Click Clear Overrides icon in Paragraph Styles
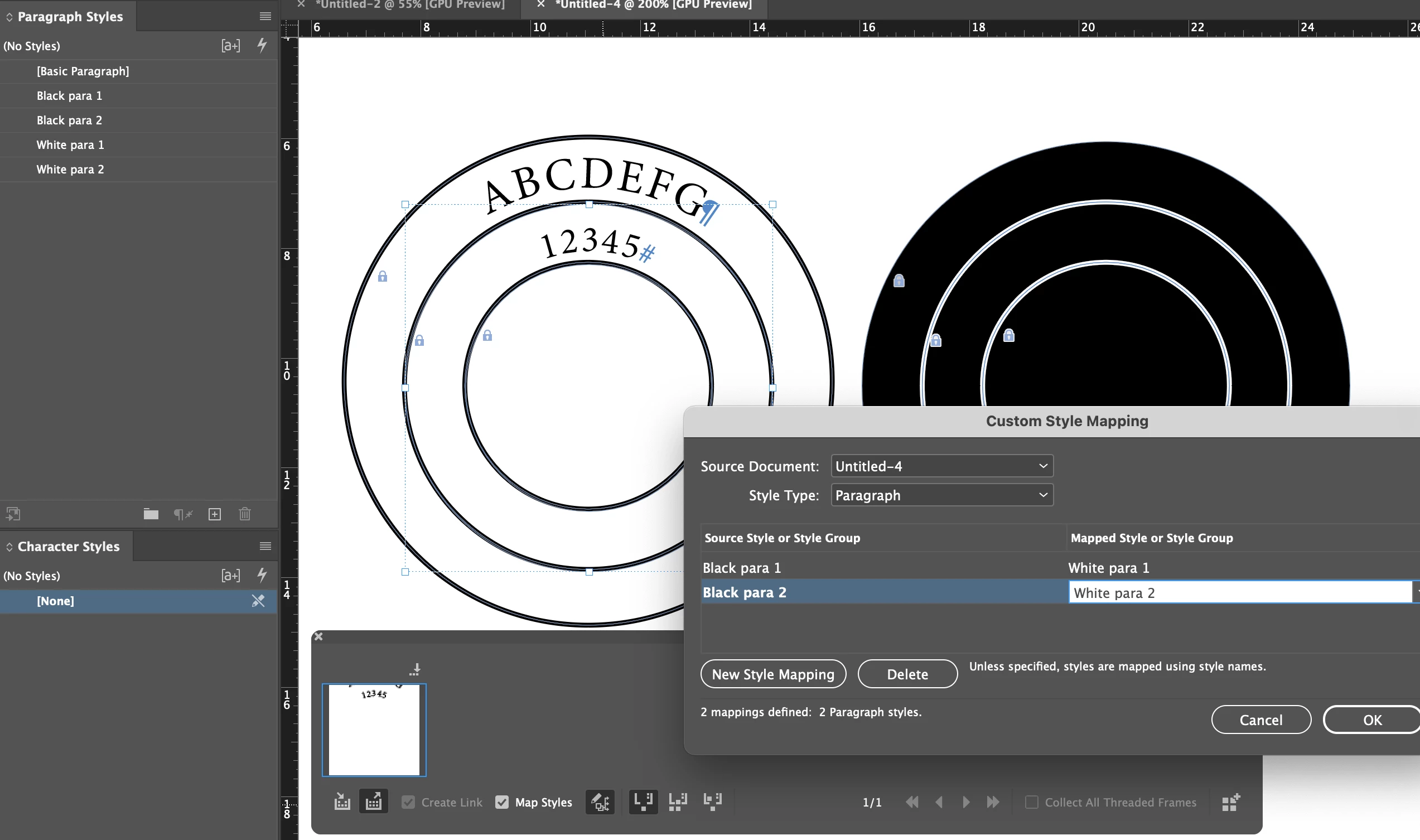 click(183, 514)
